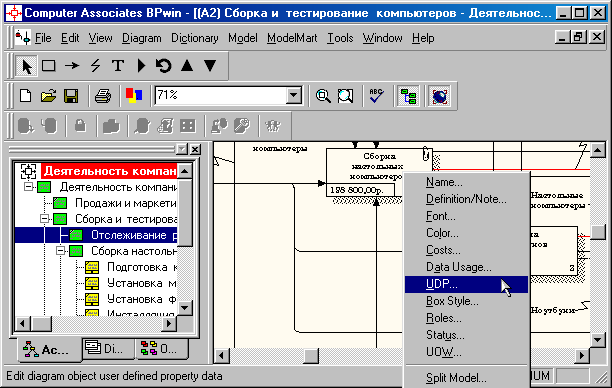Select the Activity Box tool
This screenshot has width=612, height=388.
coord(48,66)
